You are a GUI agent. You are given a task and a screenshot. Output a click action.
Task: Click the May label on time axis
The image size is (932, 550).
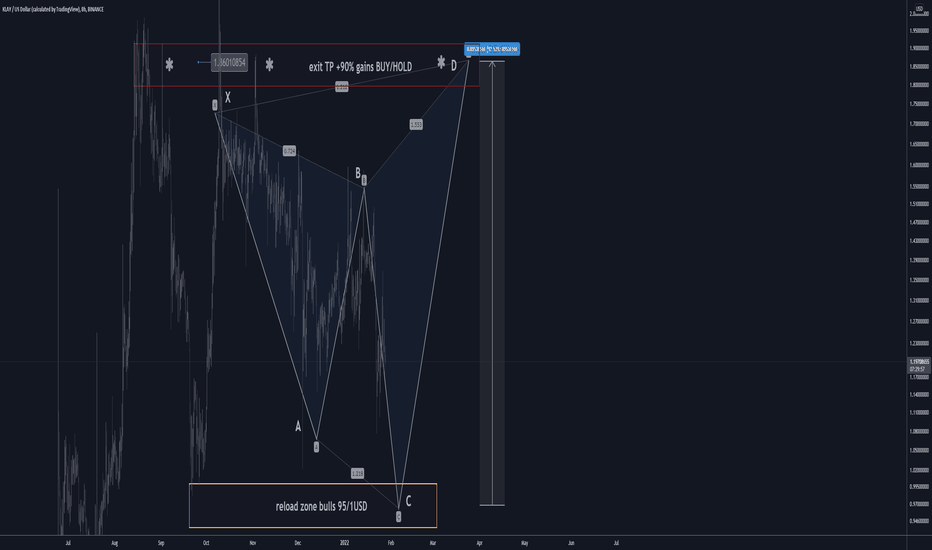524,543
